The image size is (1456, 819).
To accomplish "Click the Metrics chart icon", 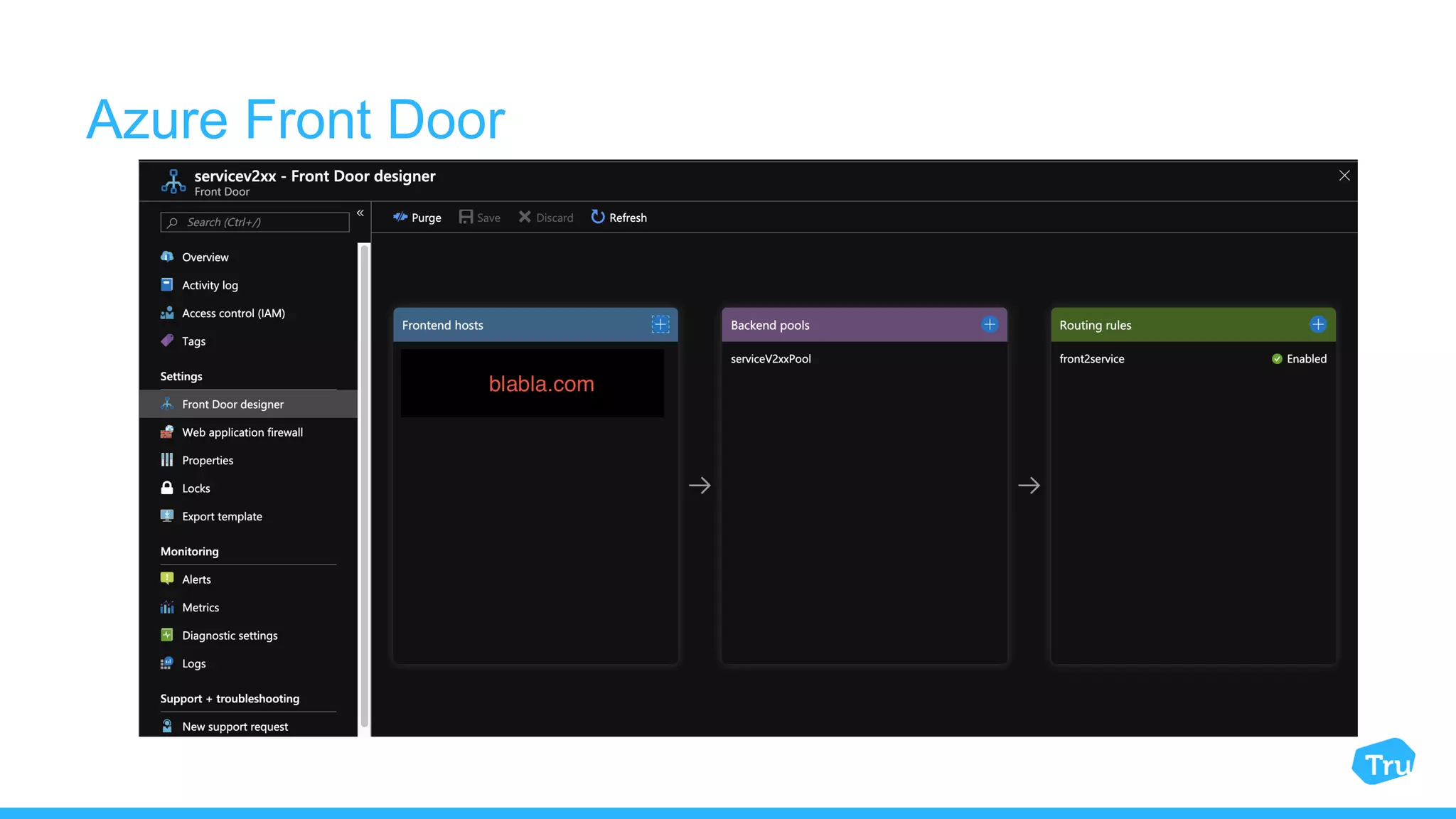I will [x=167, y=607].
